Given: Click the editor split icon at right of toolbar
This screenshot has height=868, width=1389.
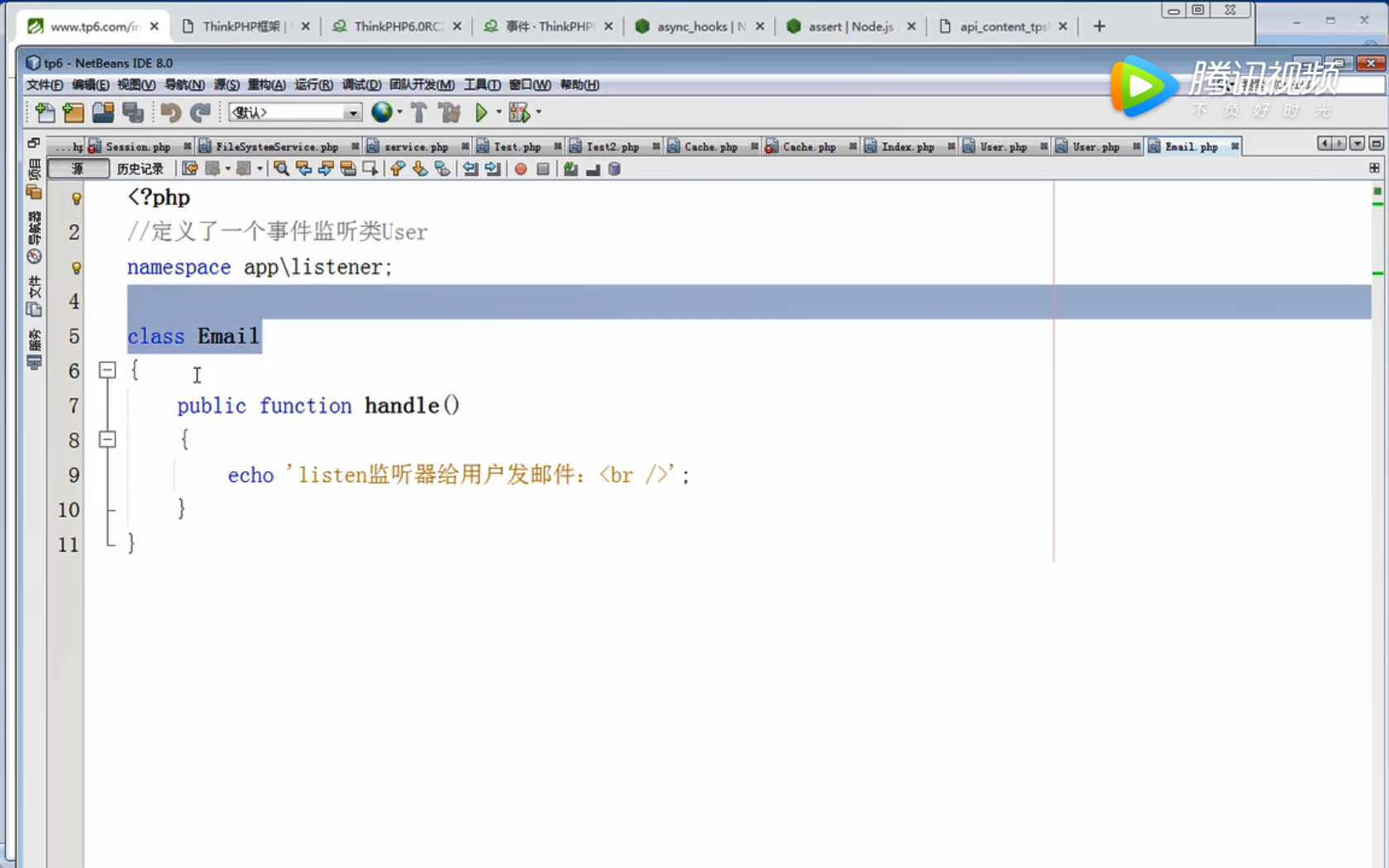Looking at the screenshot, I should (x=1374, y=168).
